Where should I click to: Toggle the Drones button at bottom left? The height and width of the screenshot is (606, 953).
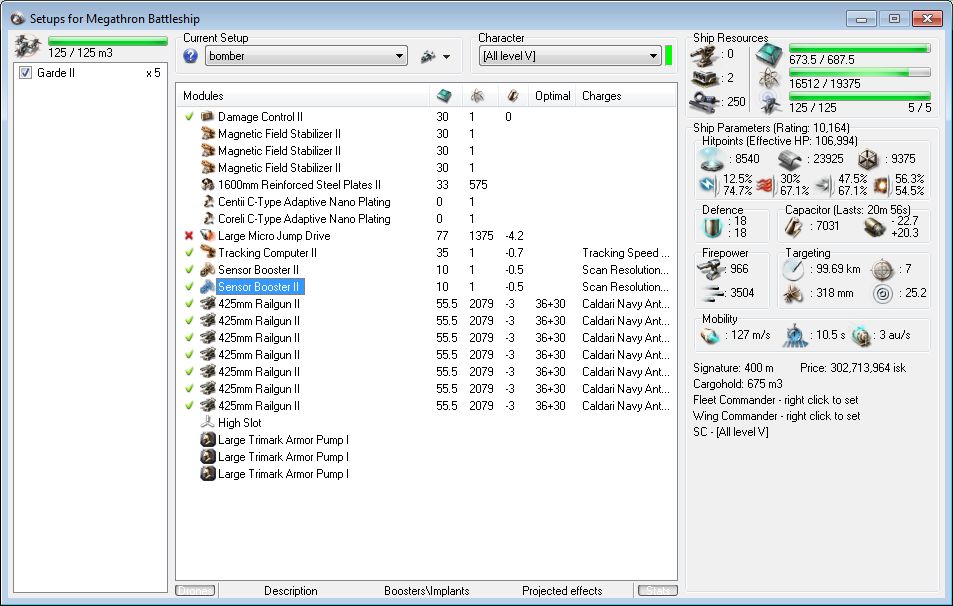[195, 590]
